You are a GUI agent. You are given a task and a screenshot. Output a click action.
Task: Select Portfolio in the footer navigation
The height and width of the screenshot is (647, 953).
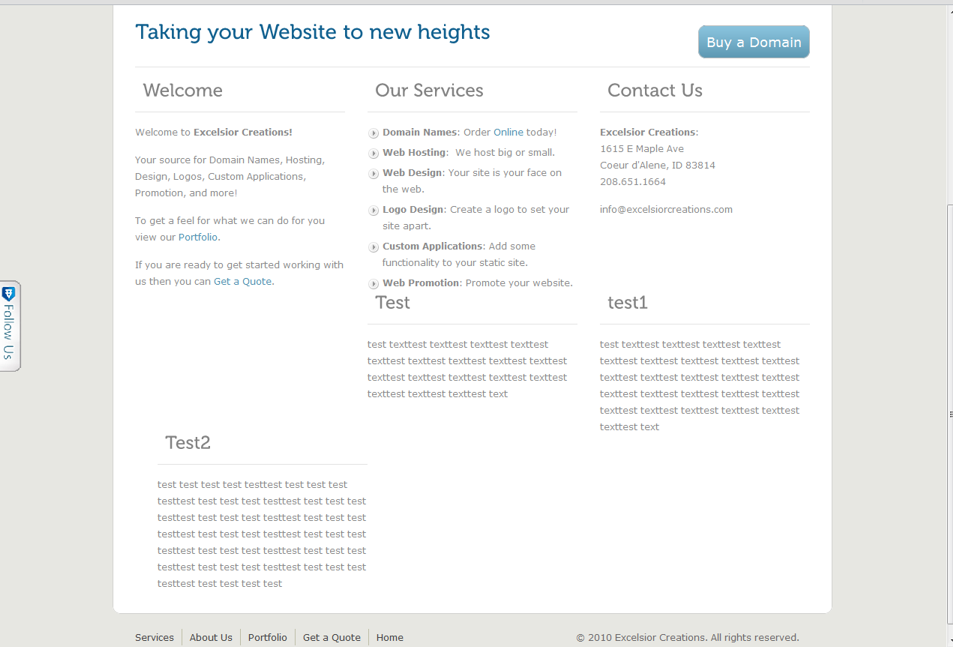267,637
